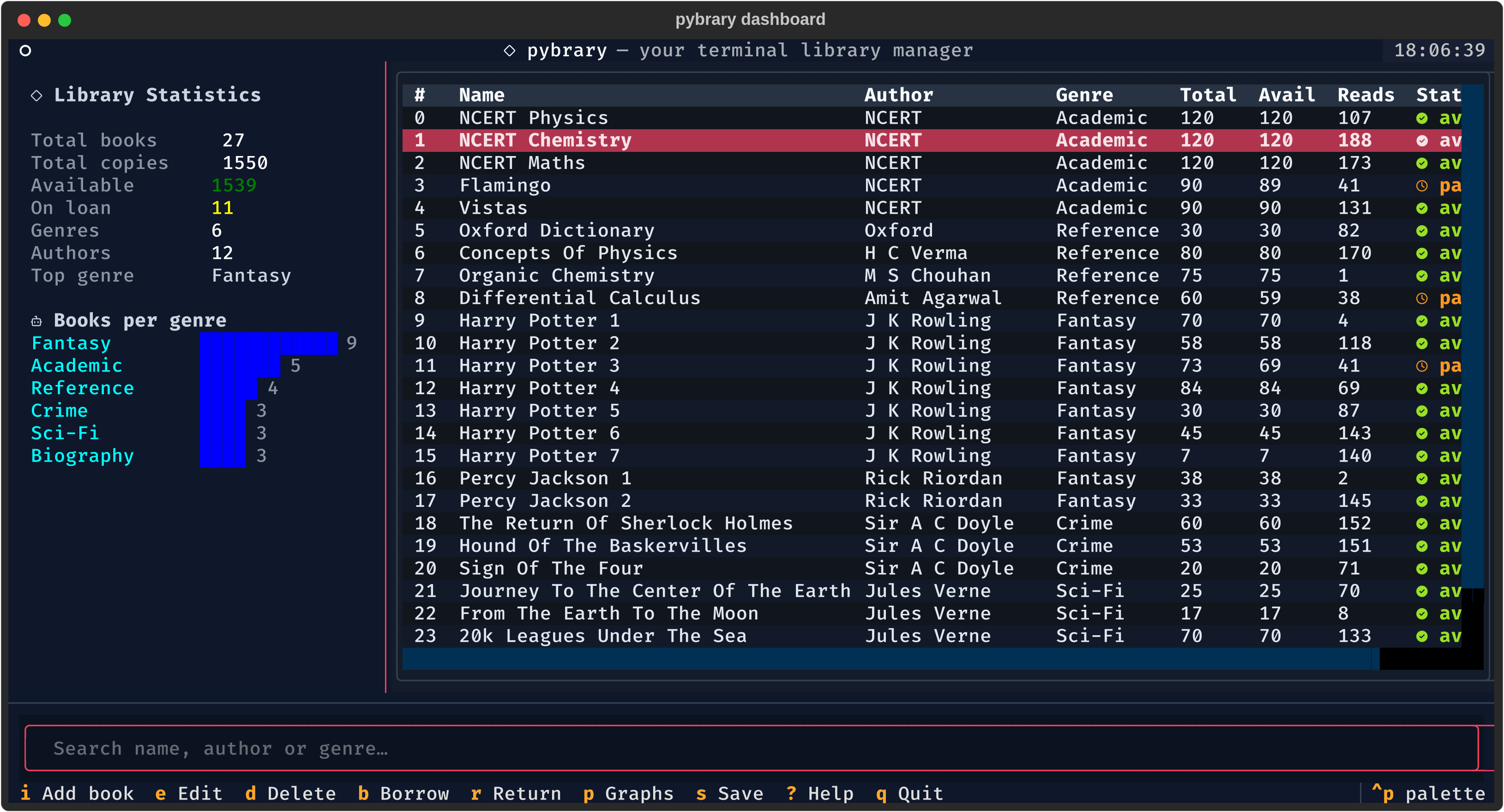
Task: Click Amit Agarwal author cell
Action: (933, 299)
